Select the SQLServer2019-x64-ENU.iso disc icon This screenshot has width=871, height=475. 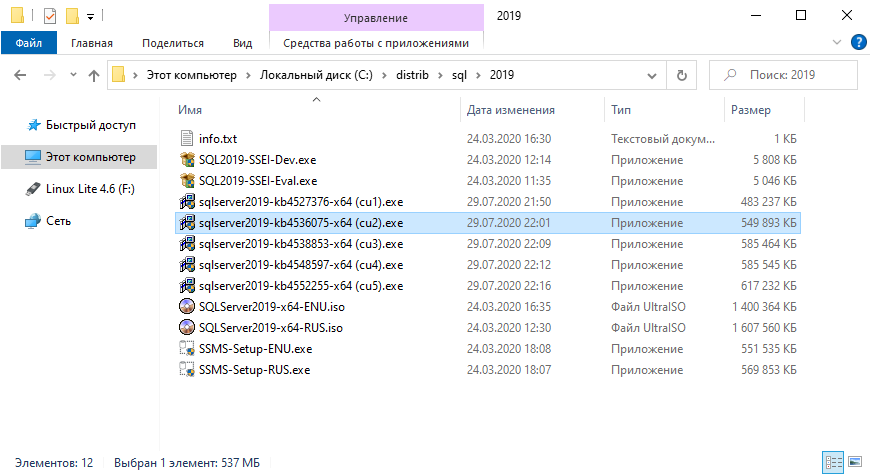[187, 307]
